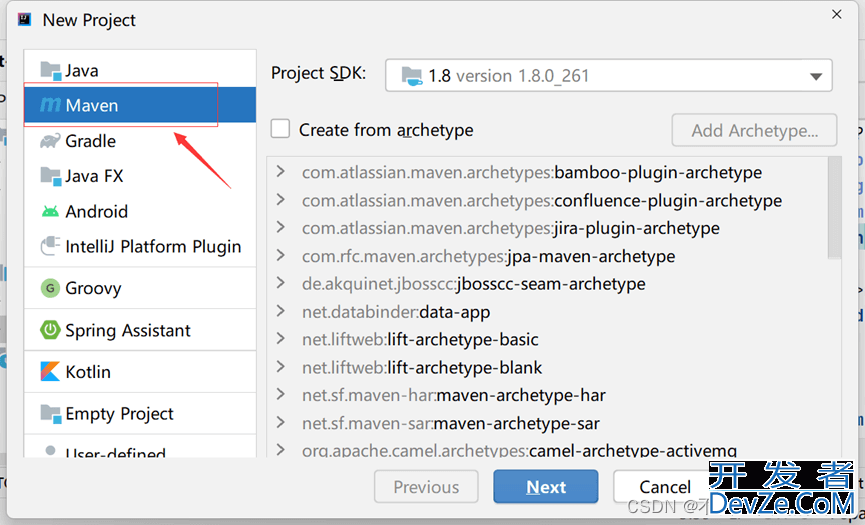Viewport: 865px width, 525px height.
Task: Click the IntelliJ logo in title bar
Action: pos(24,20)
